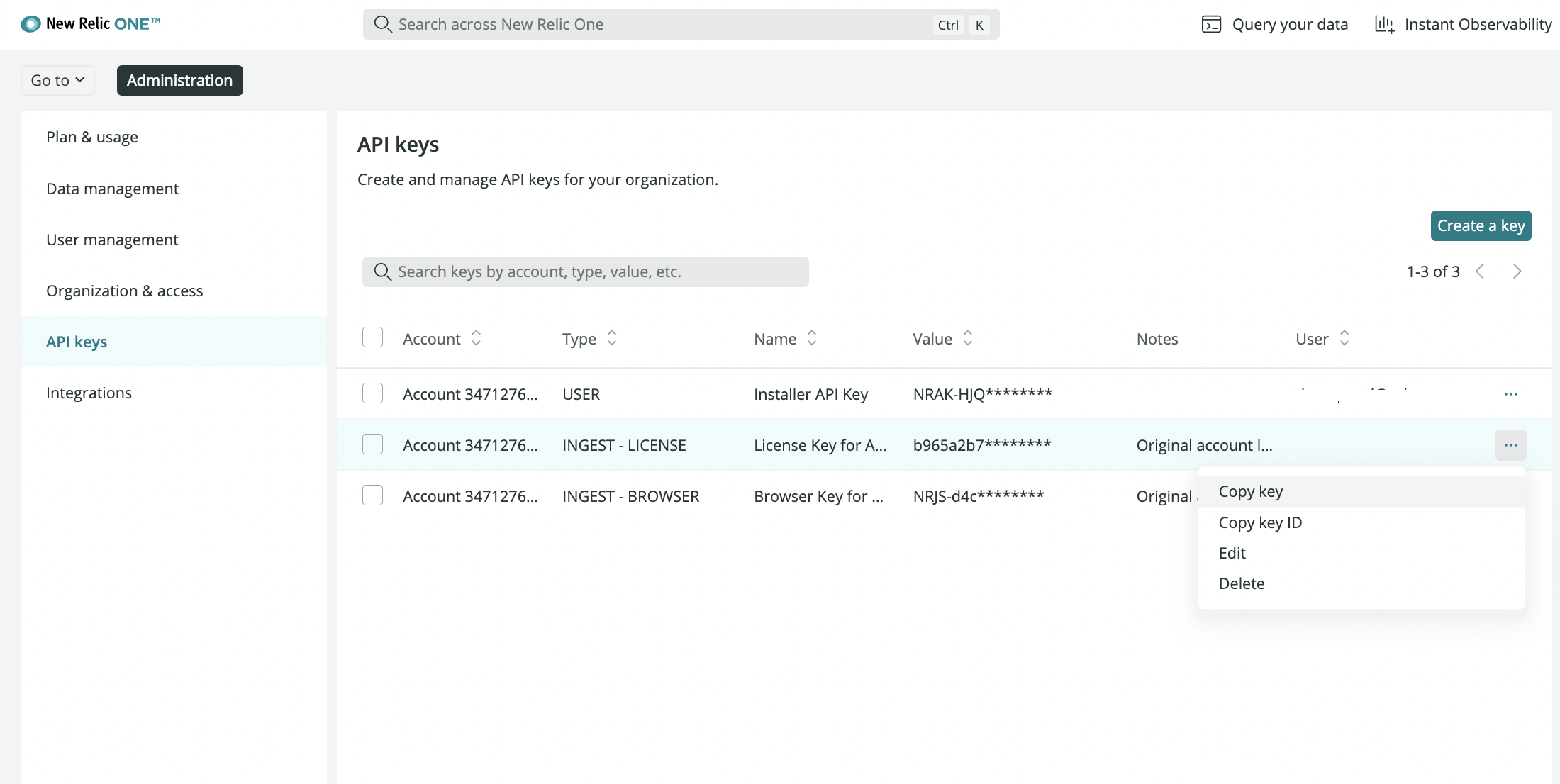1560x784 pixels.
Task: Sort table by Value column
Action: 968,339
